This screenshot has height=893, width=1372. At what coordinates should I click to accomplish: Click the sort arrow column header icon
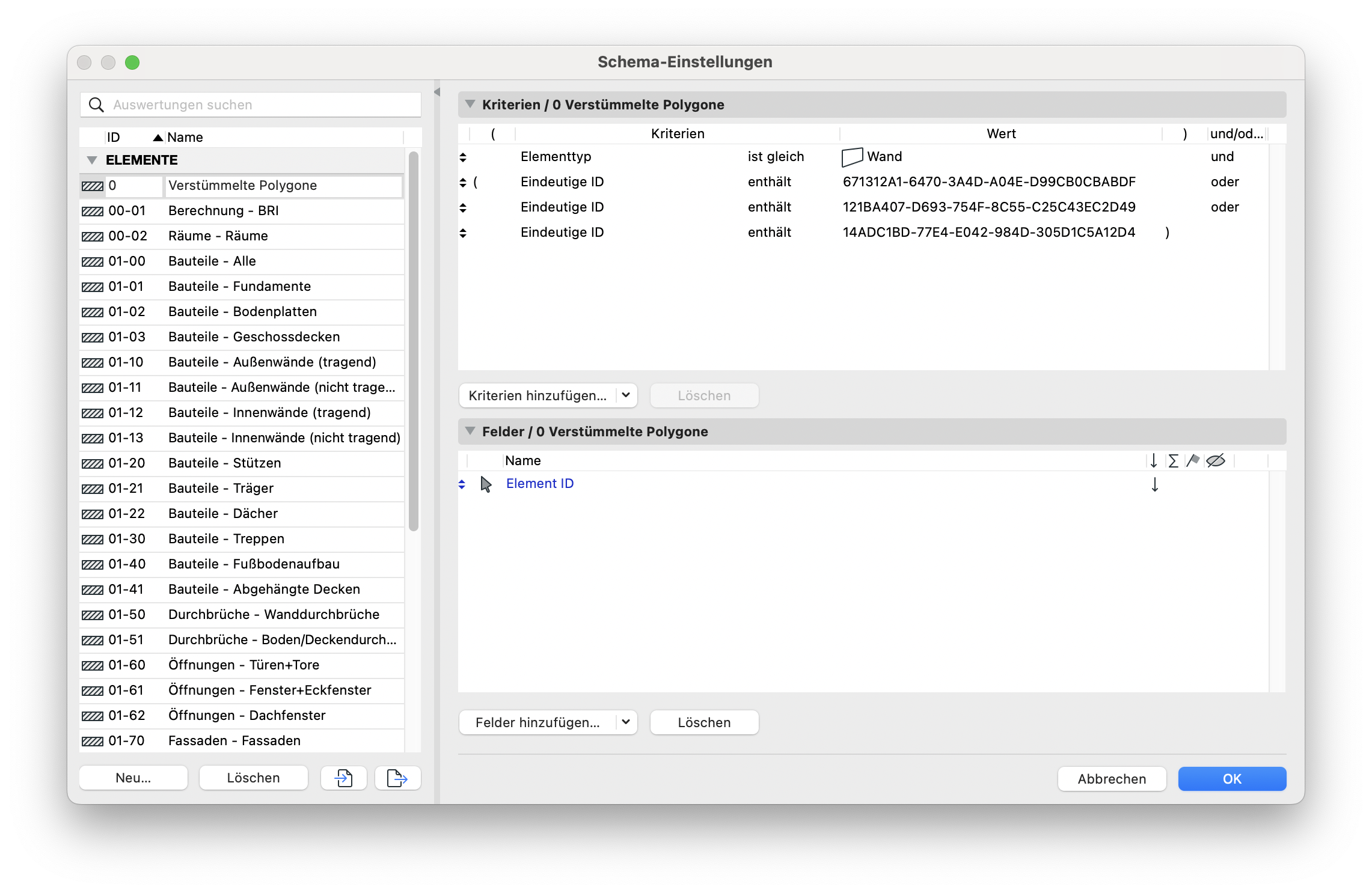(1154, 461)
